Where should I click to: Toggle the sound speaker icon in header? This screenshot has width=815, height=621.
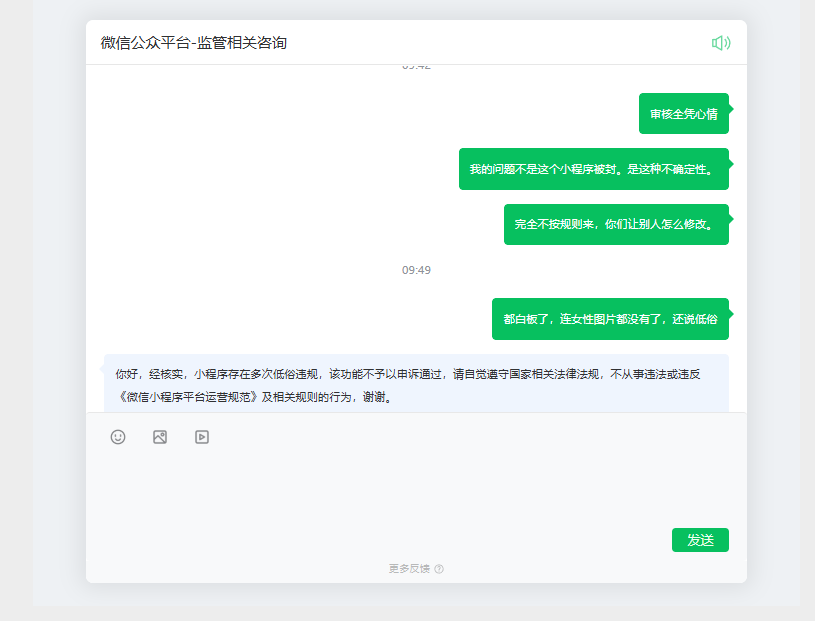click(x=721, y=43)
